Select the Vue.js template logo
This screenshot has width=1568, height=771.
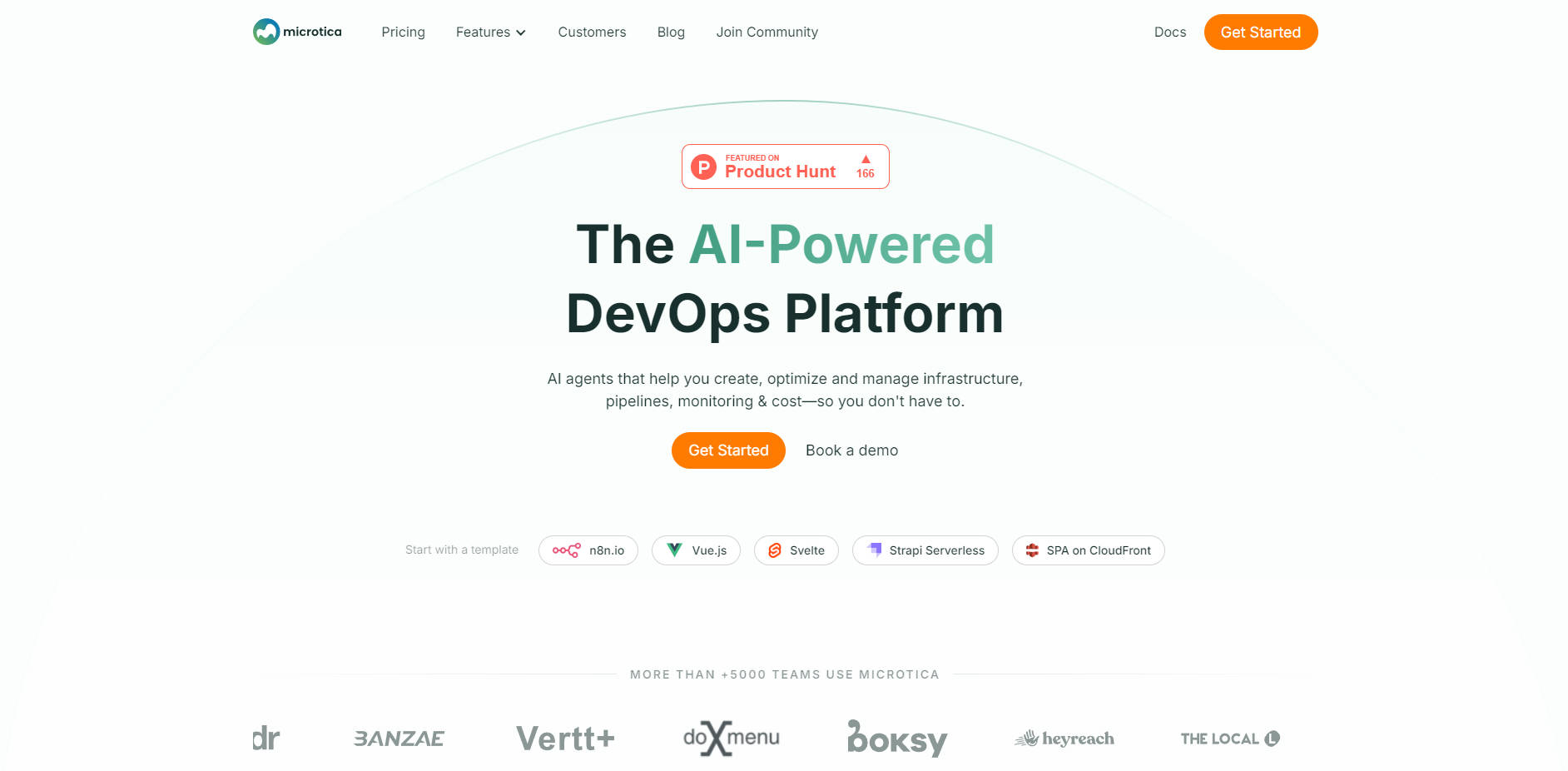point(675,550)
